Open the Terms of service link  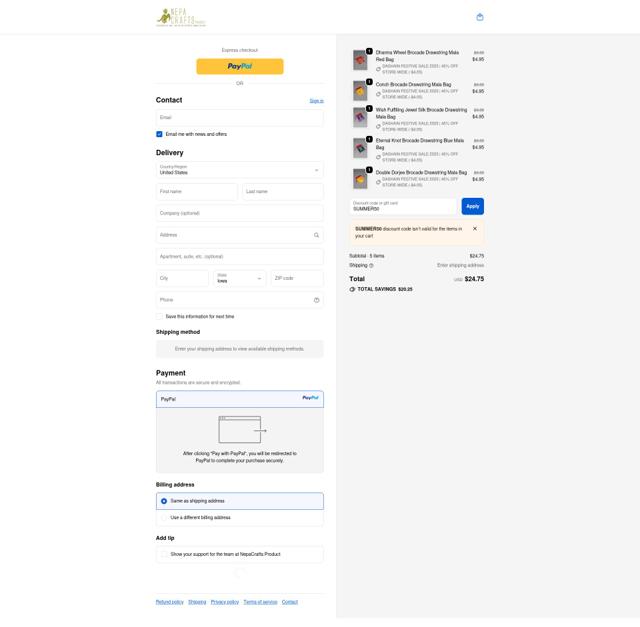point(260,602)
